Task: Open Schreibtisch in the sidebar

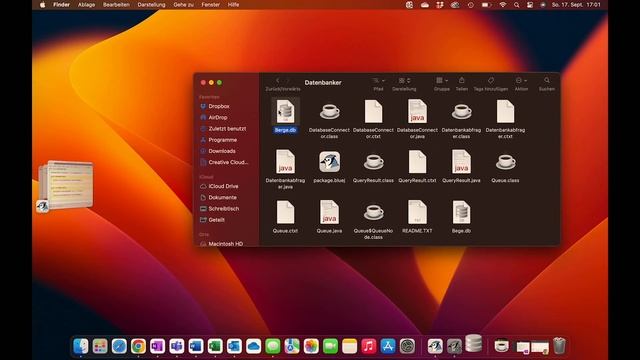Action: tap(224, 209)
